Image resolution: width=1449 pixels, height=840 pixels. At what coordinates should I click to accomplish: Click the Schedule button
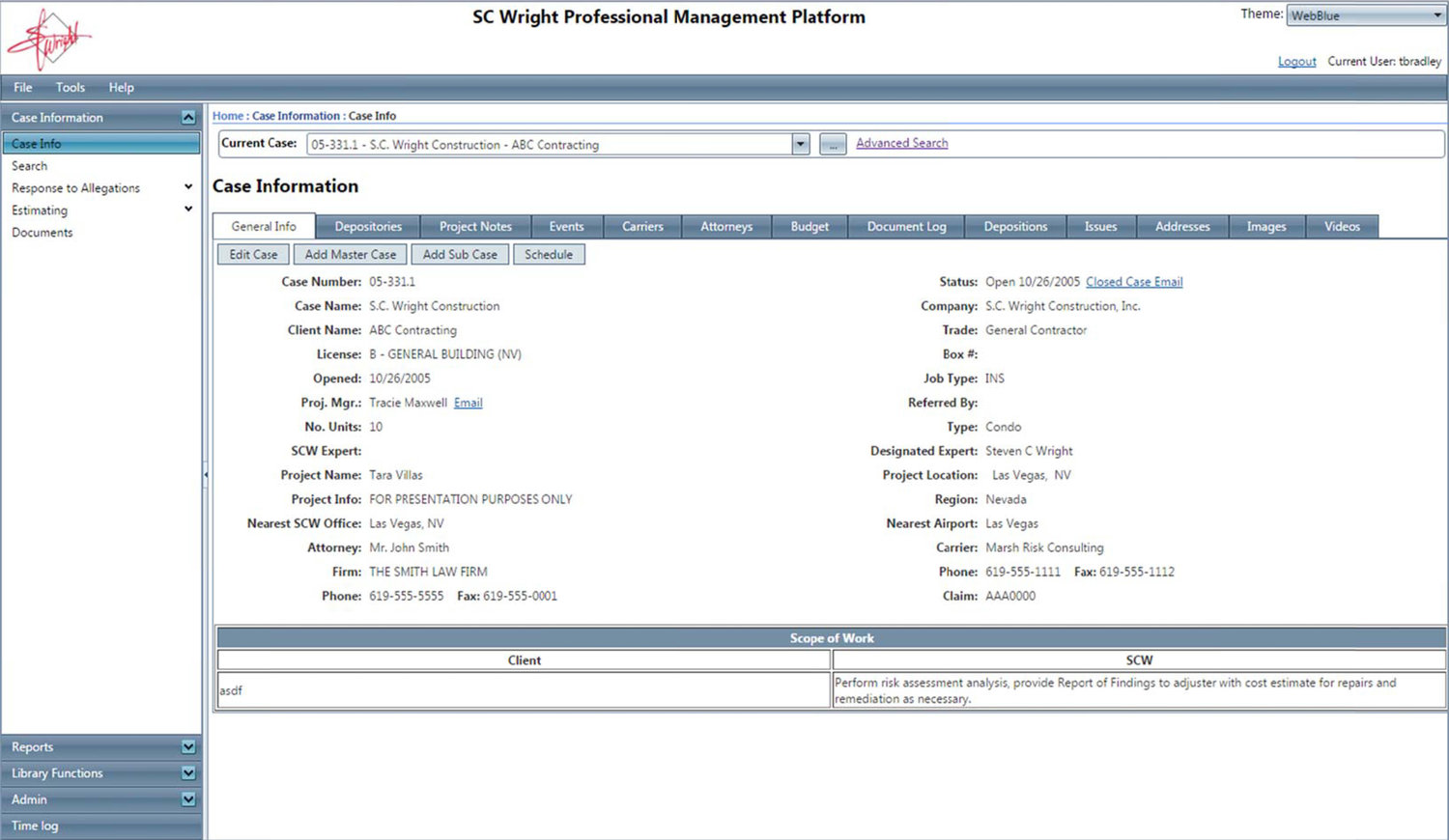pyautogui.click(x=549, y=254)
